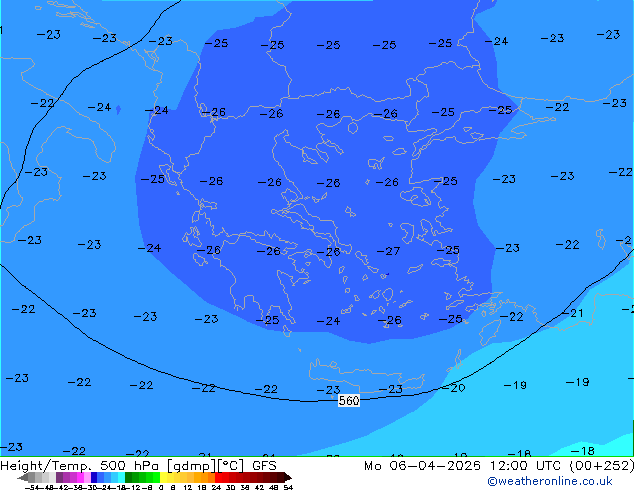Click the 'Height/Temp. 500 hPa' chart title
Screen dimensions: 634x490
coord(81,466)
